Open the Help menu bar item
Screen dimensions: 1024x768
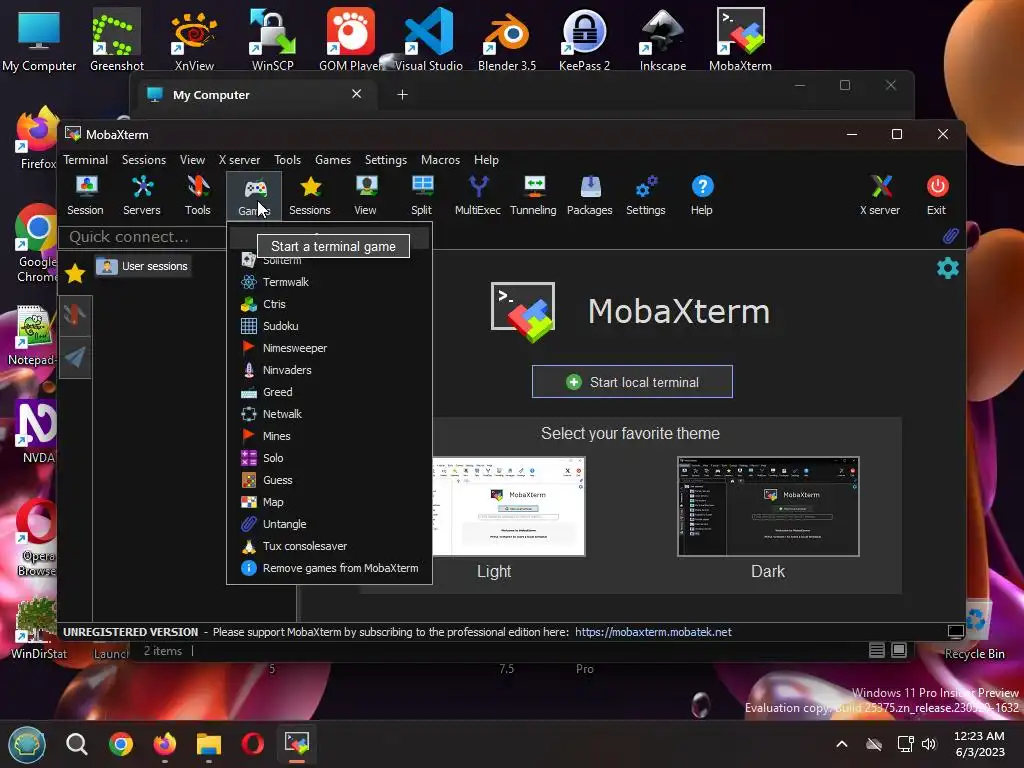pos(486,159)
